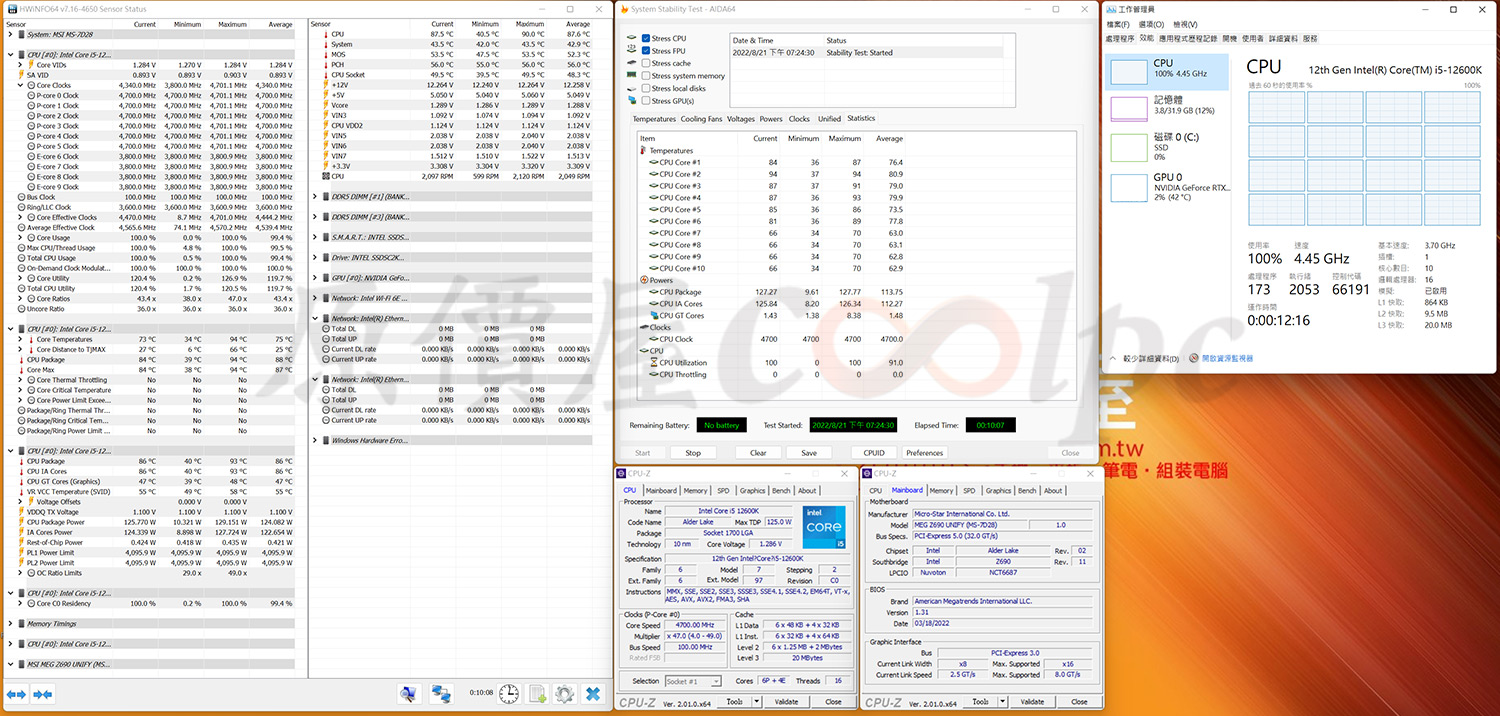Image resolution: width=1500 pixels, height=716 pixels.
Task: Click the Stress system memory RAM icon
Action: pyautogui.click(x=632, y=75)
